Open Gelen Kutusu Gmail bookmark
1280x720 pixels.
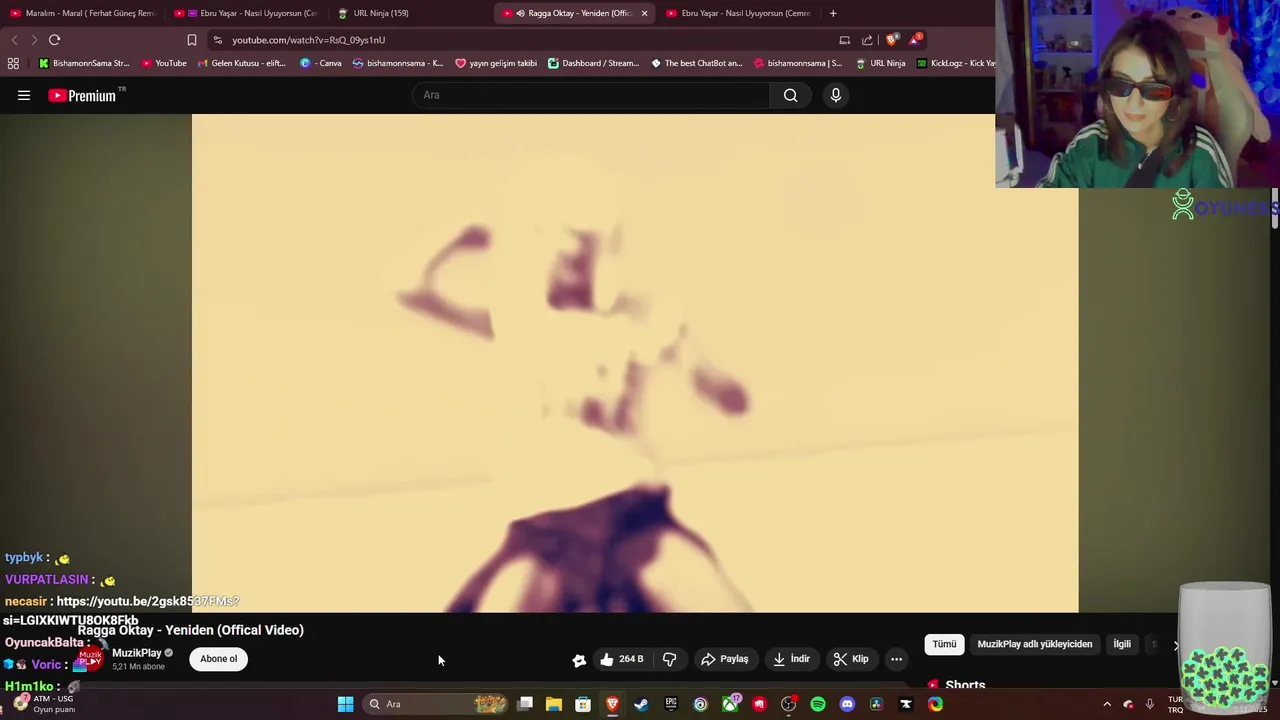pos(242,63)
